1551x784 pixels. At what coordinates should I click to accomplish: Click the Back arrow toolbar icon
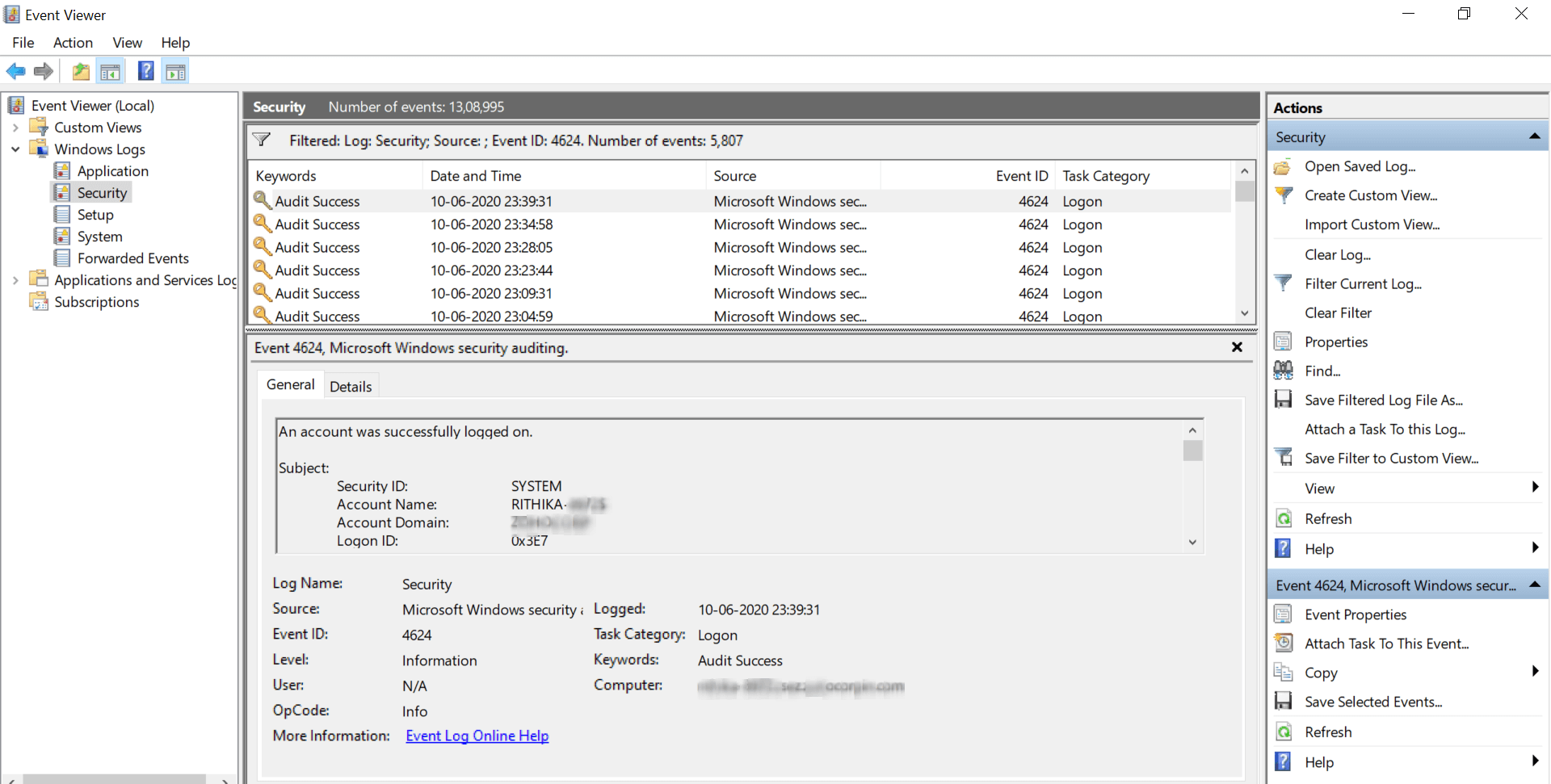click(x=15, y=72)
